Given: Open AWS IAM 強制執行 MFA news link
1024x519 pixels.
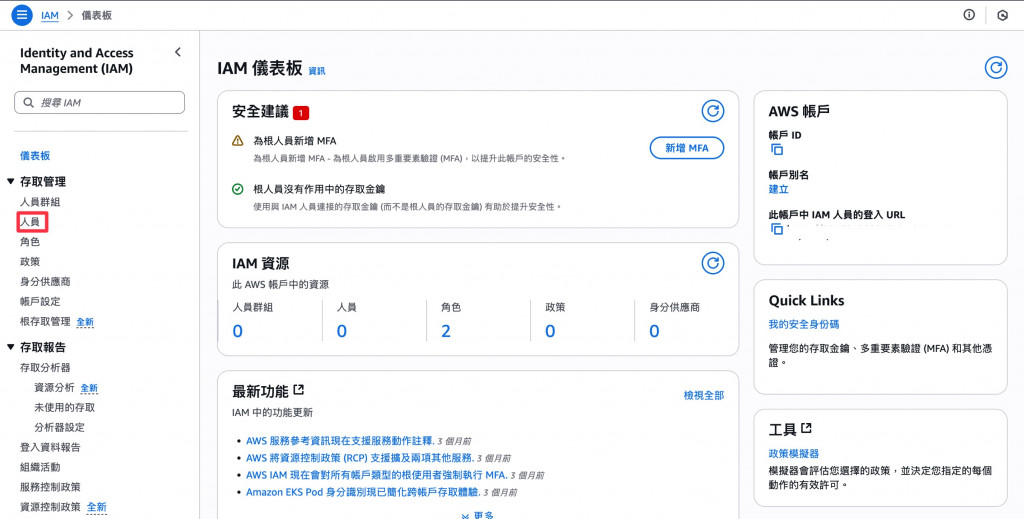Looking at the screenshot, I should pyautogui.click(x=377, y=475).
